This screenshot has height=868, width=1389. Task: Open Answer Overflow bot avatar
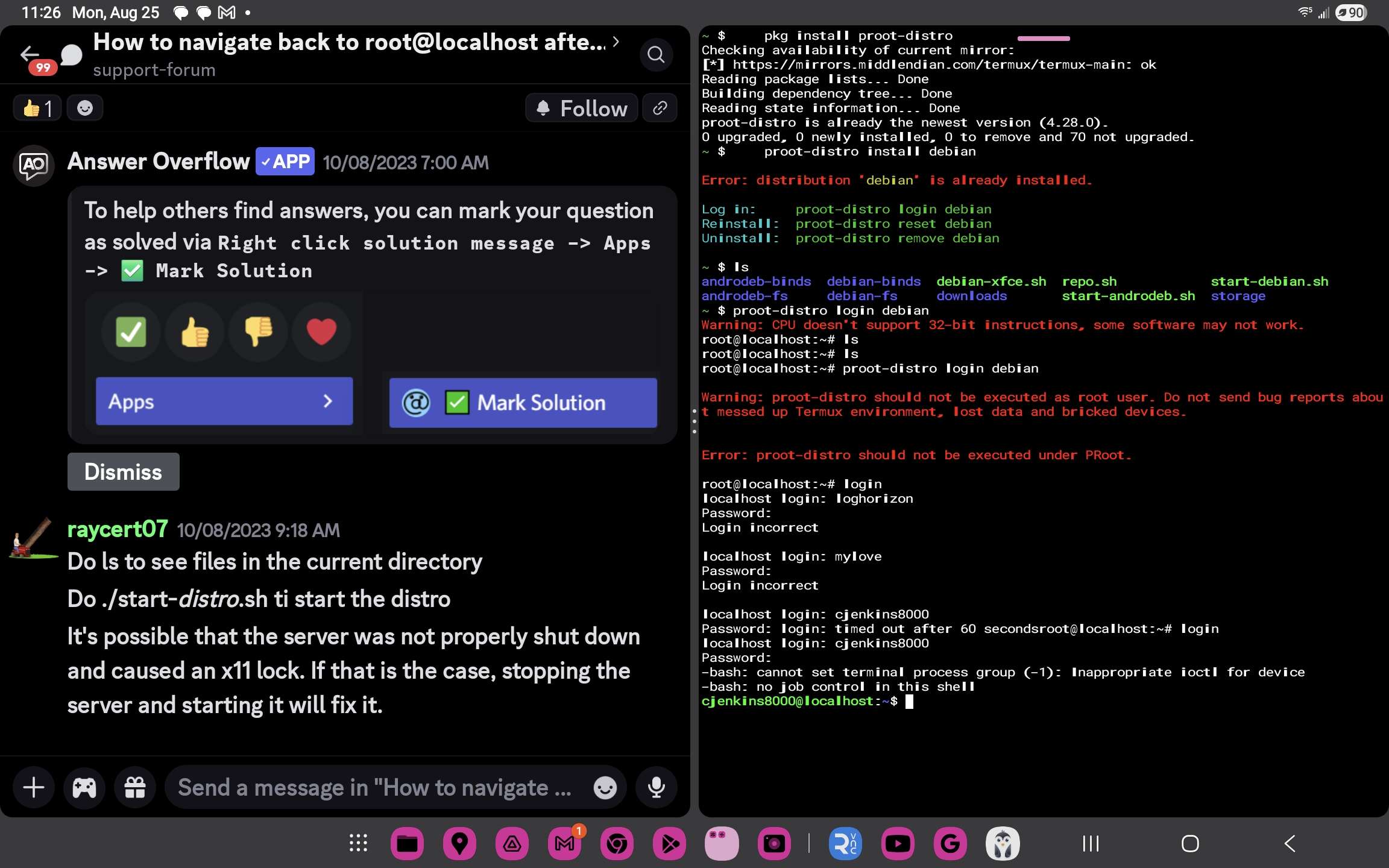(x=34, y=165)
